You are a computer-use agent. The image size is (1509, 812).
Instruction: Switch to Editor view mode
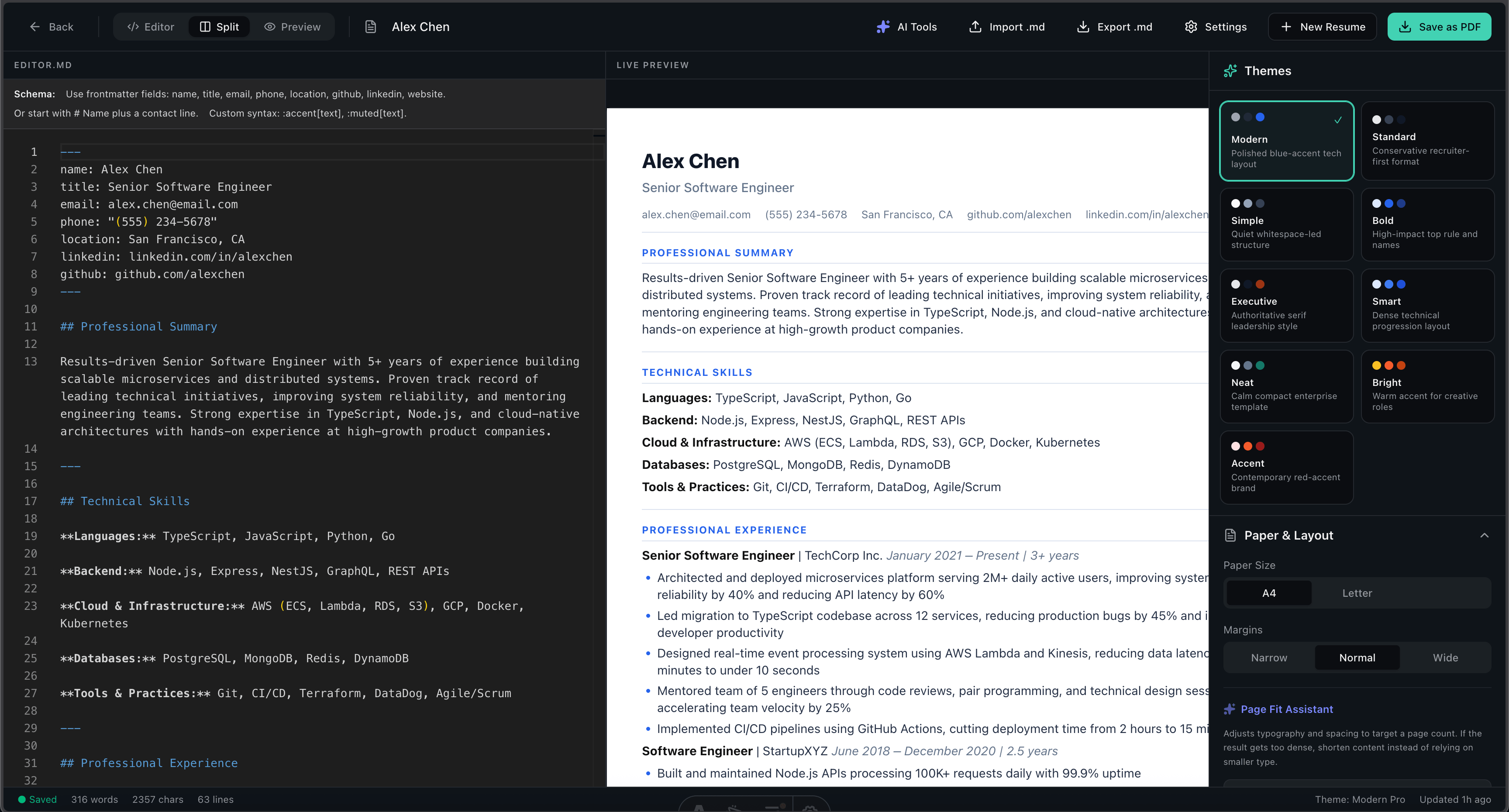click(x=151, y=27)
